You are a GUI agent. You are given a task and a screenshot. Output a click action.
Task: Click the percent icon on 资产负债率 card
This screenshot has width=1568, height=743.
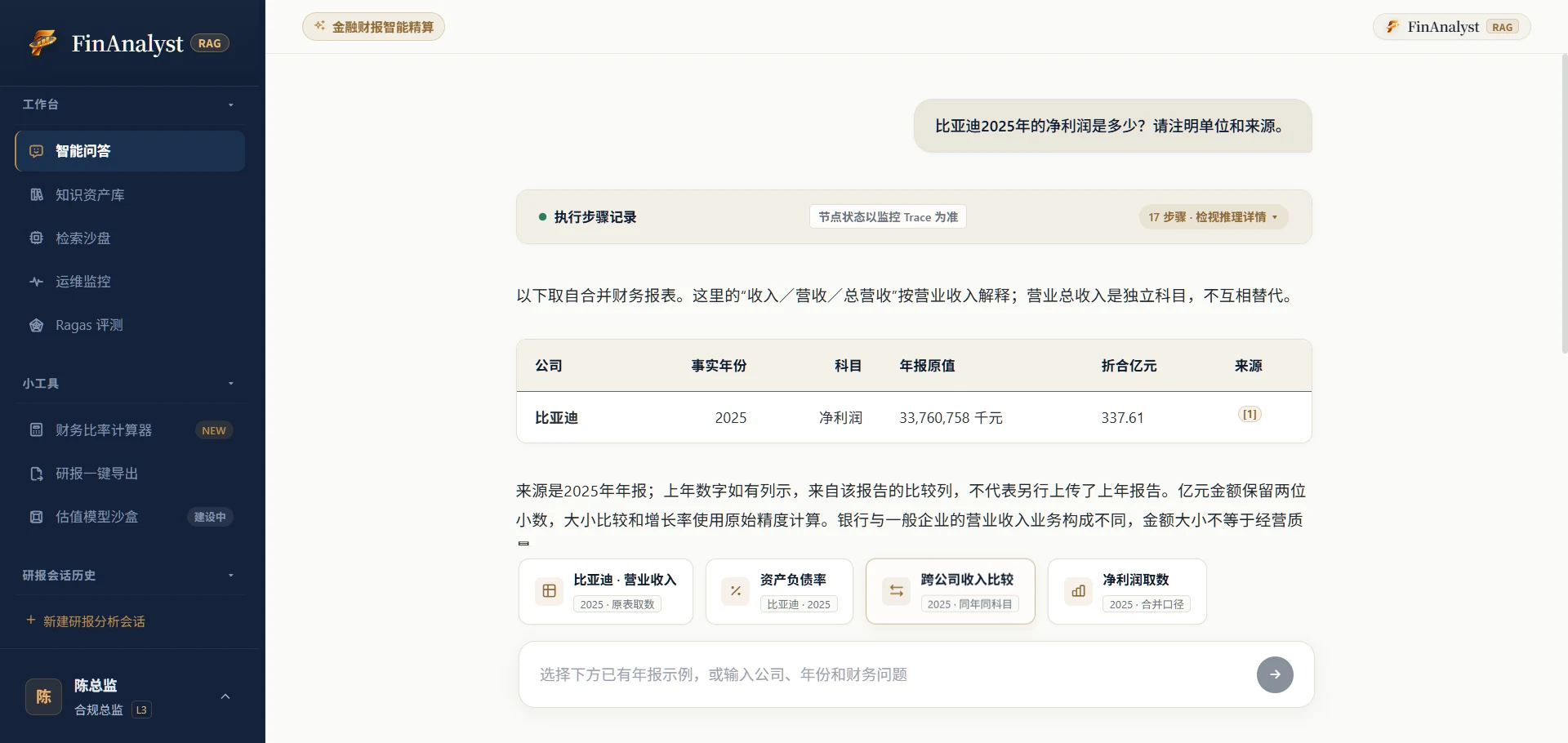pyautogui.click(x=736, y=591)
